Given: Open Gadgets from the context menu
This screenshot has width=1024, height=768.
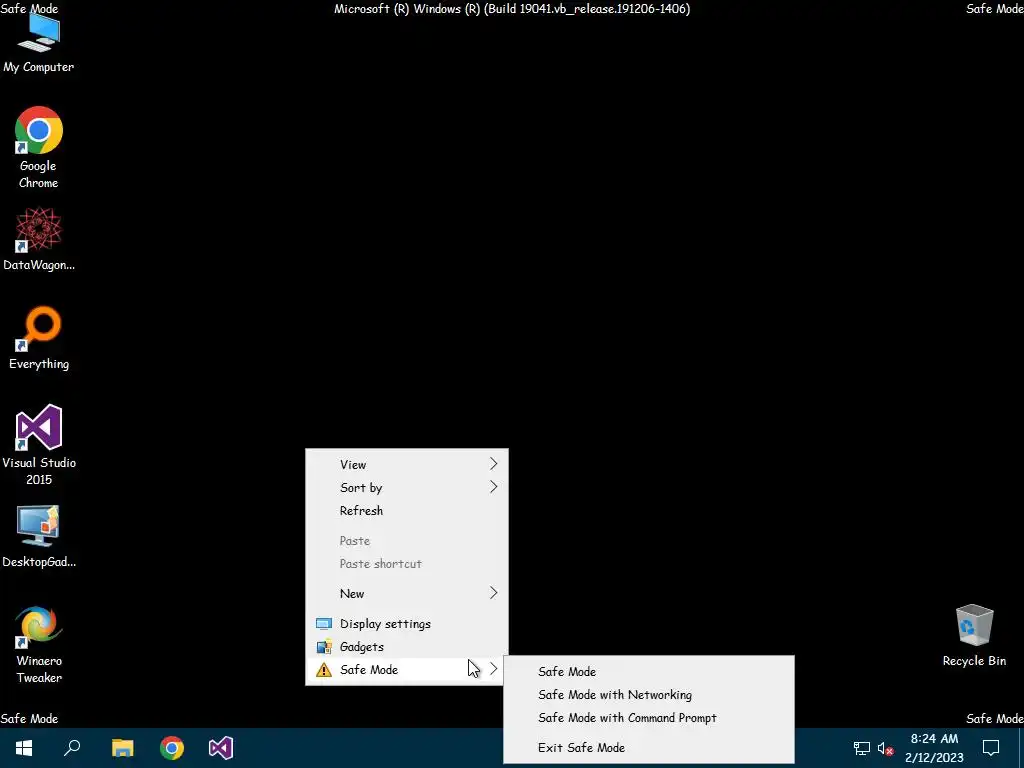Looking at the screenshot, I should click(x=407, y=647).
